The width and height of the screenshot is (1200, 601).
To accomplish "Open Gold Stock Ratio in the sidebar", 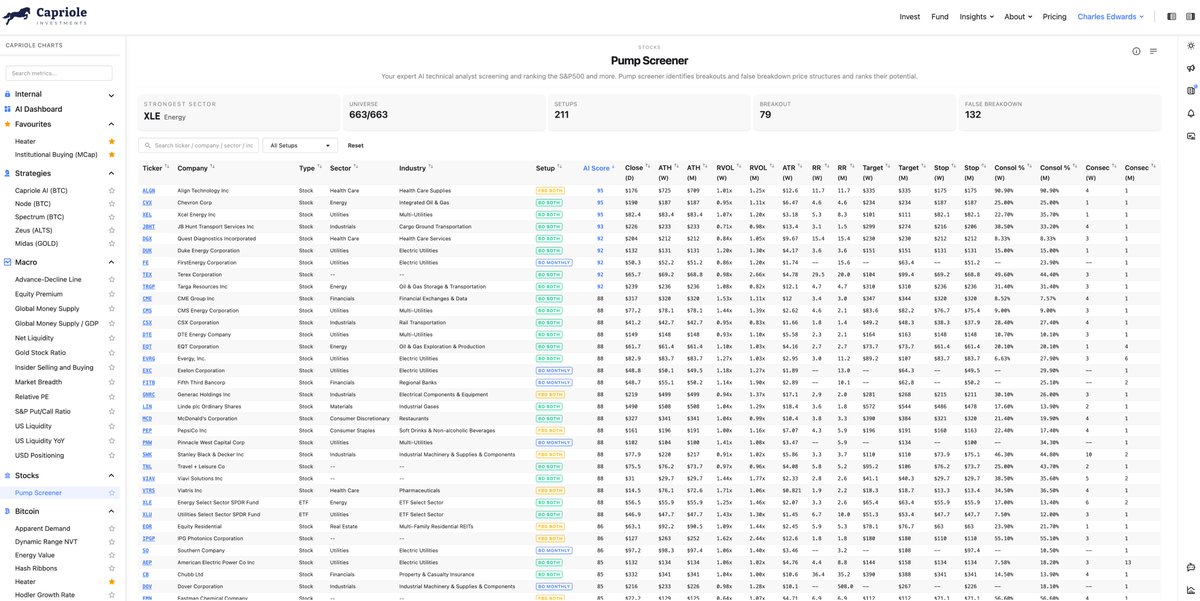I will (40, 352).
